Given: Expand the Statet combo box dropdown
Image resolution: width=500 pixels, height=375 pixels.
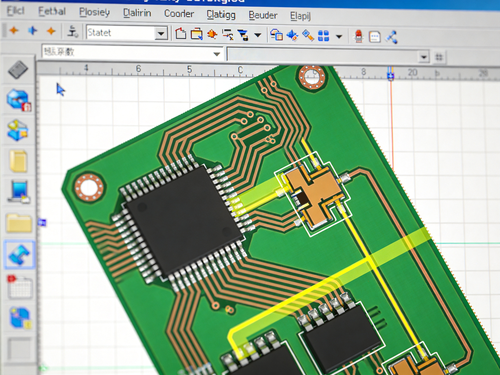Looking at the screenshot, I should 161,33.
